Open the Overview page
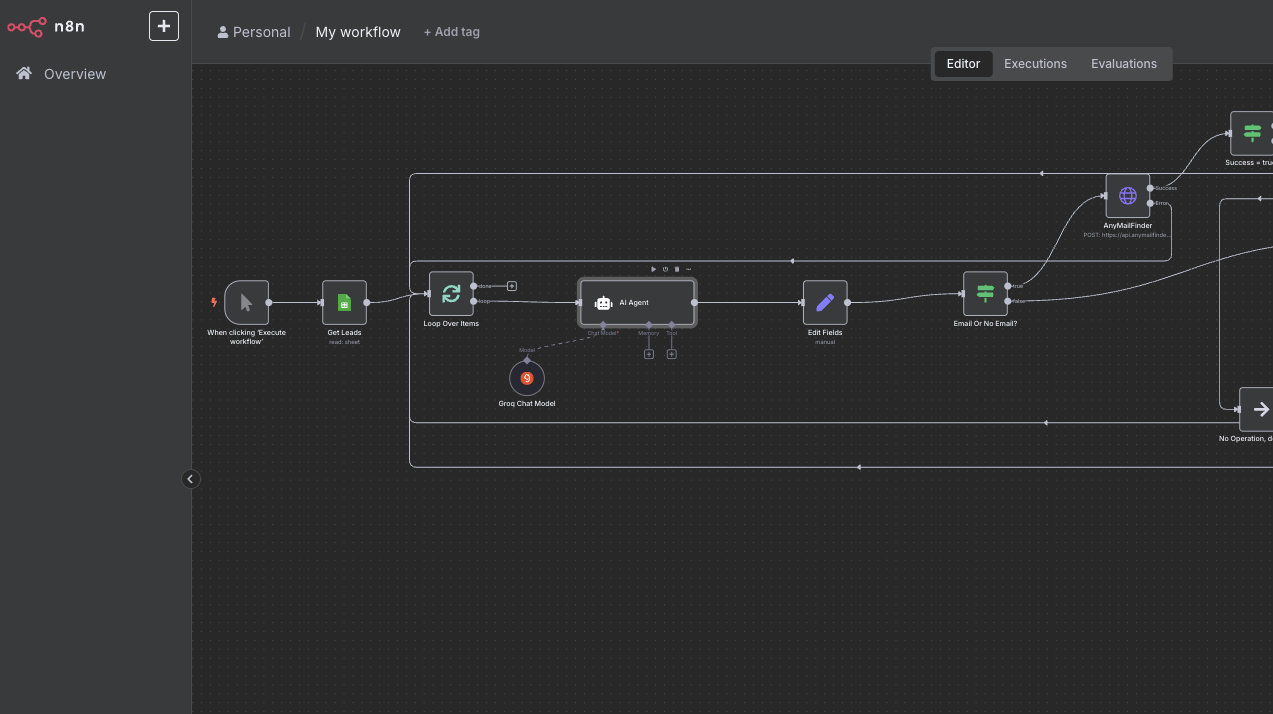This screenshot has width=1273, height=714. click(74, 73)
